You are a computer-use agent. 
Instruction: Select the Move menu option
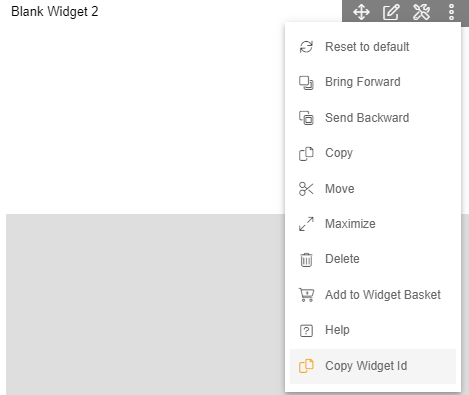point(373,189)
